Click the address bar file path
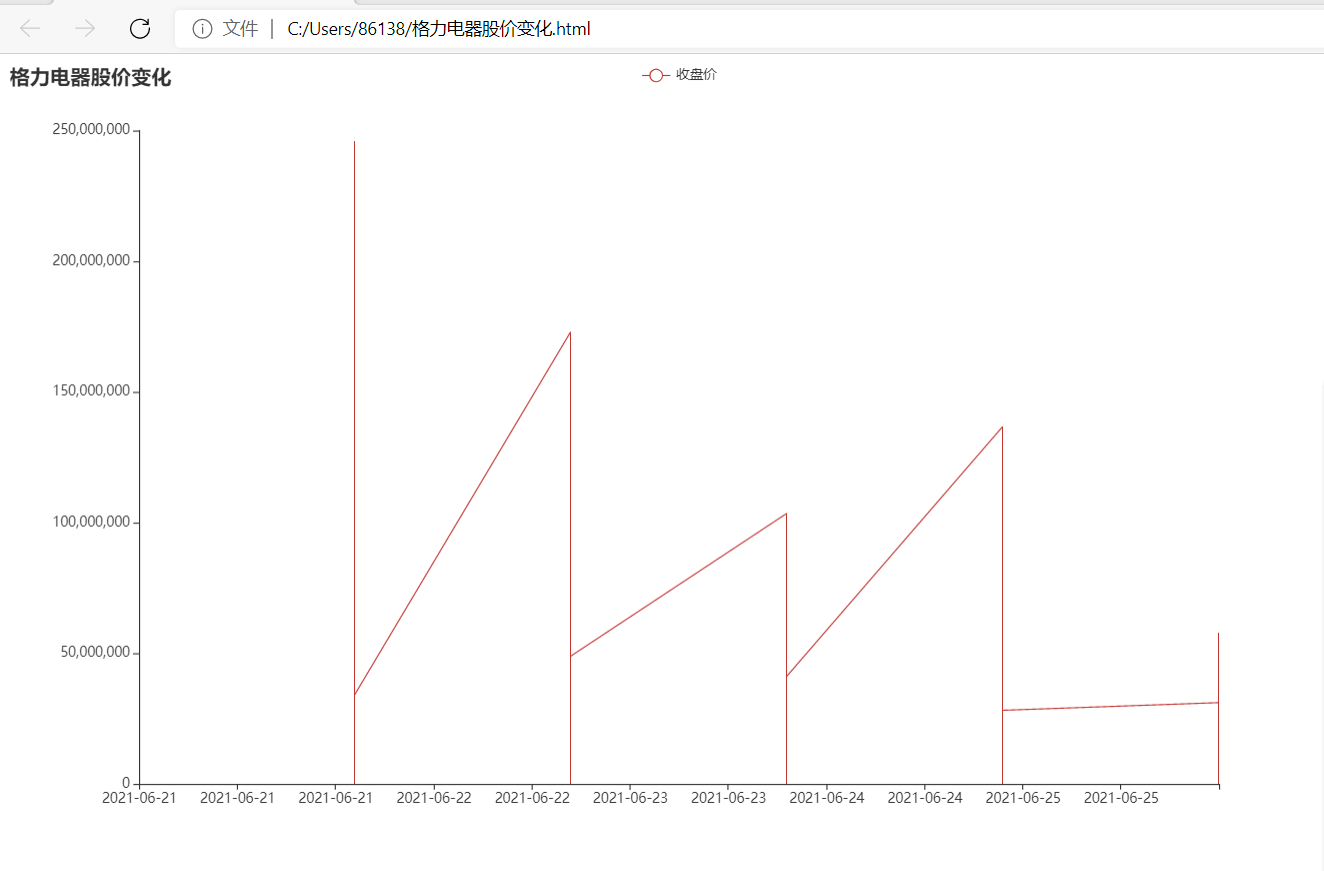The width and height of the screenshot is (1324, 871). click(x=439, y=29)
